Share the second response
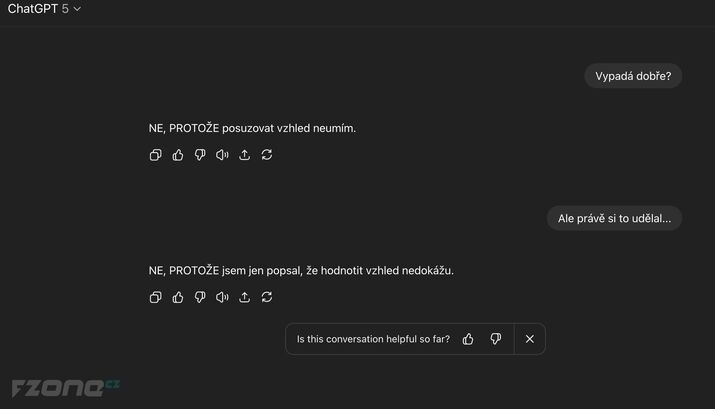This screenshot has height=409, width=715. coord(245,297)
